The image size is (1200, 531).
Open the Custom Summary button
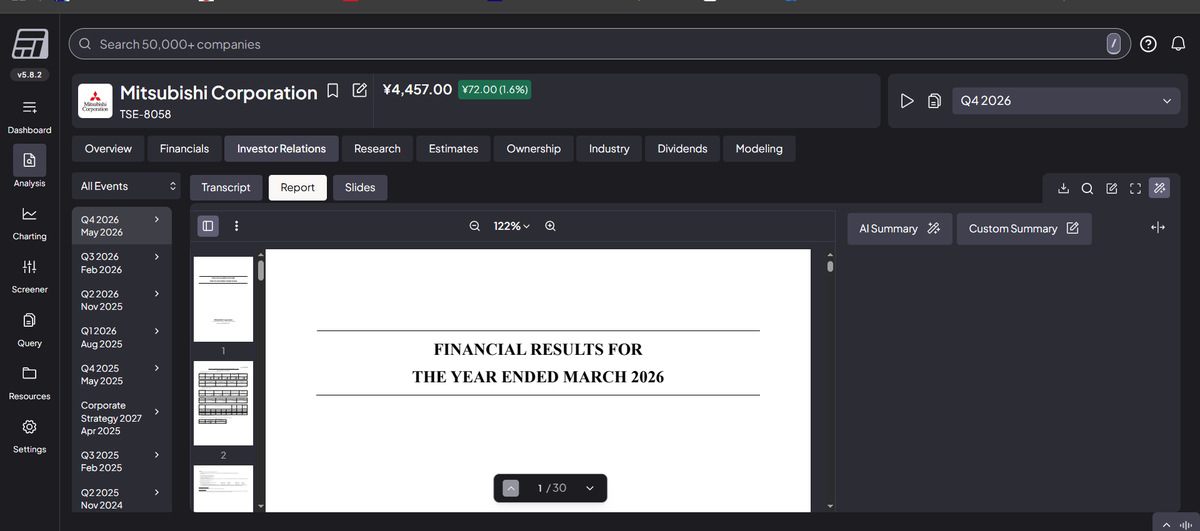pyautogui.click(x=1024, y=229)
